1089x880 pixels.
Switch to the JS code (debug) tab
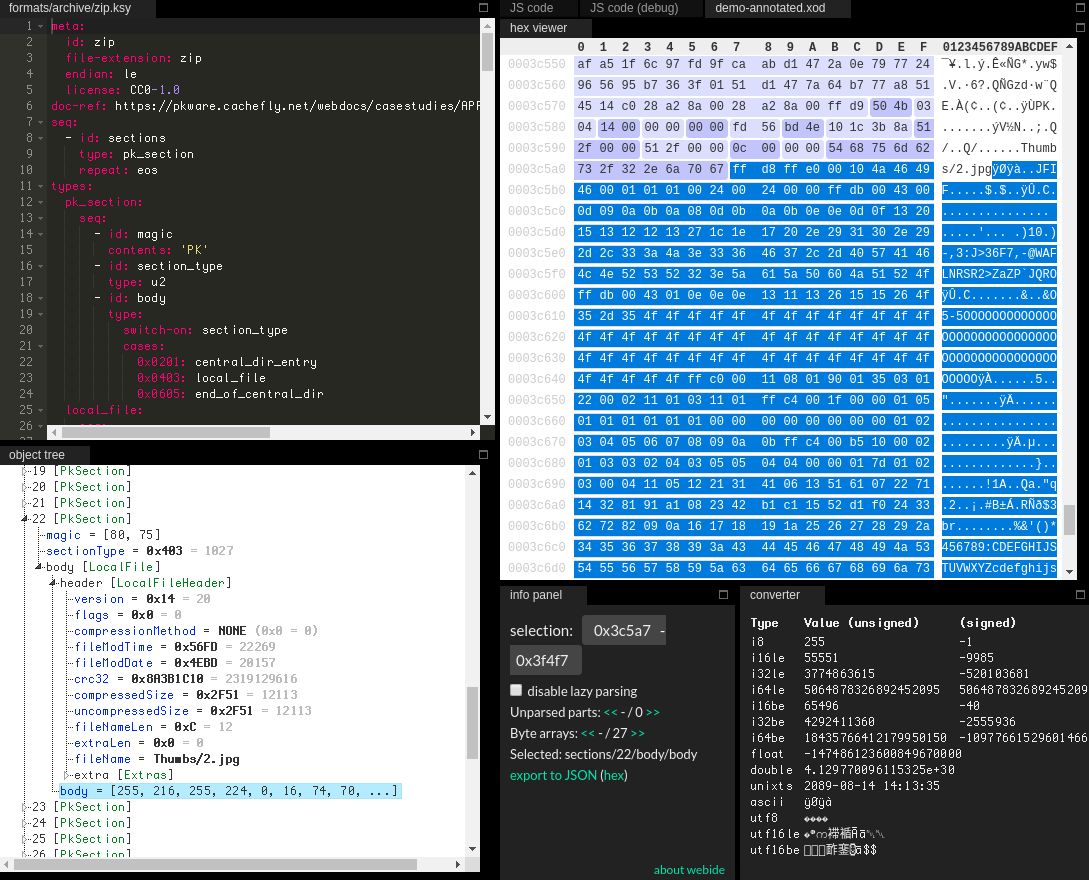(x=633, y=8)
